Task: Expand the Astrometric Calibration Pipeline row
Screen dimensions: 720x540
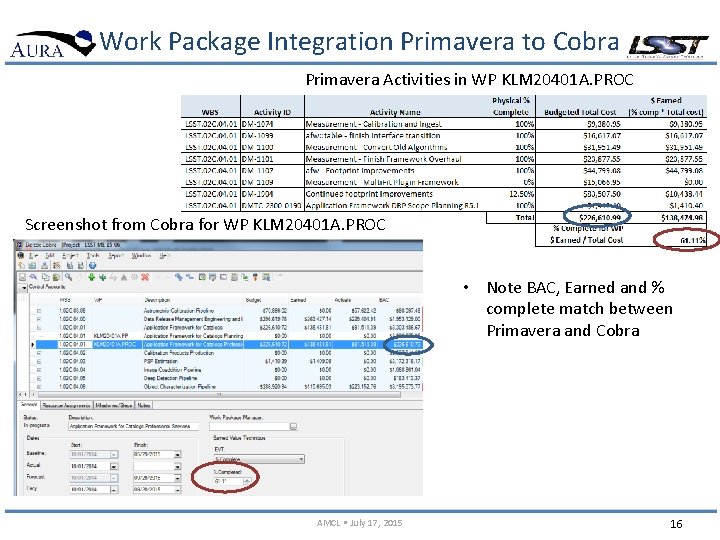Action: (39, 311)
